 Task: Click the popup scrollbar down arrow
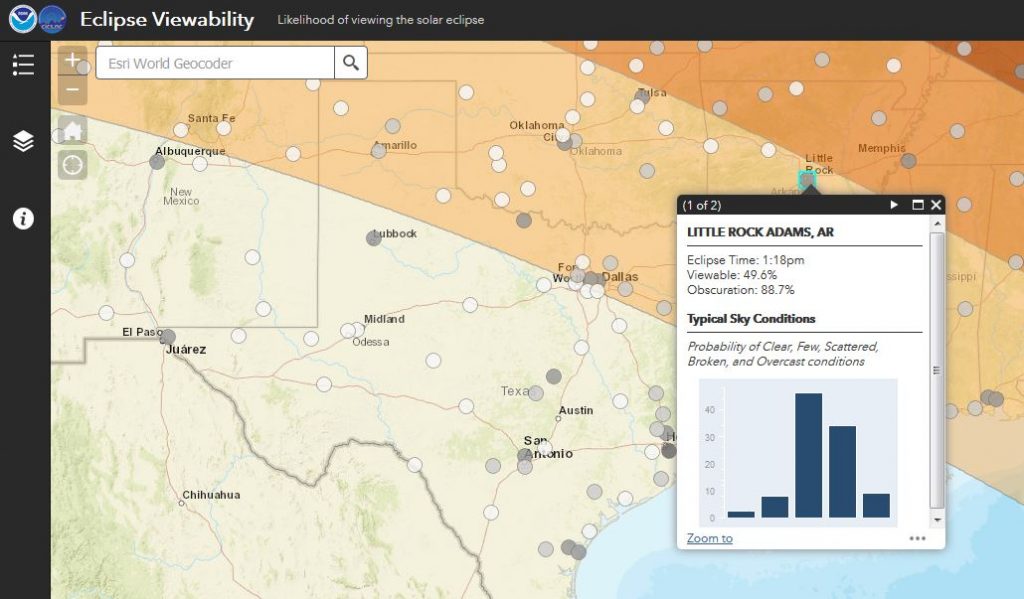pyautogui.click(x=937, y=520)
